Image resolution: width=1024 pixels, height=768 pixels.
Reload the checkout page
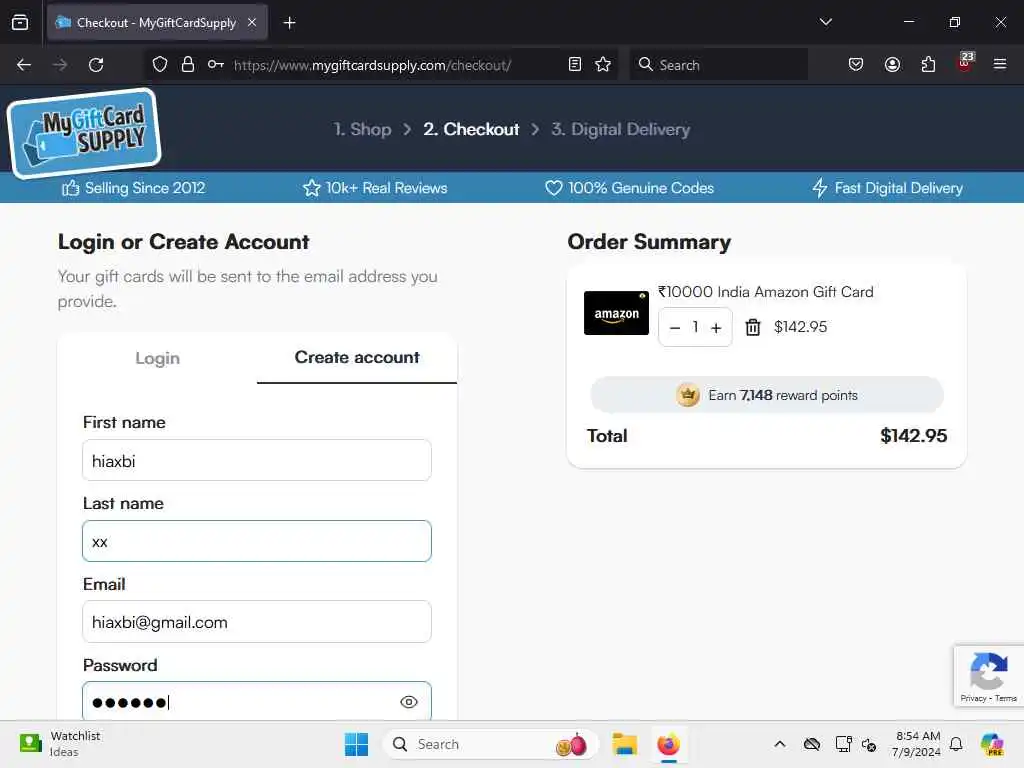96,65
